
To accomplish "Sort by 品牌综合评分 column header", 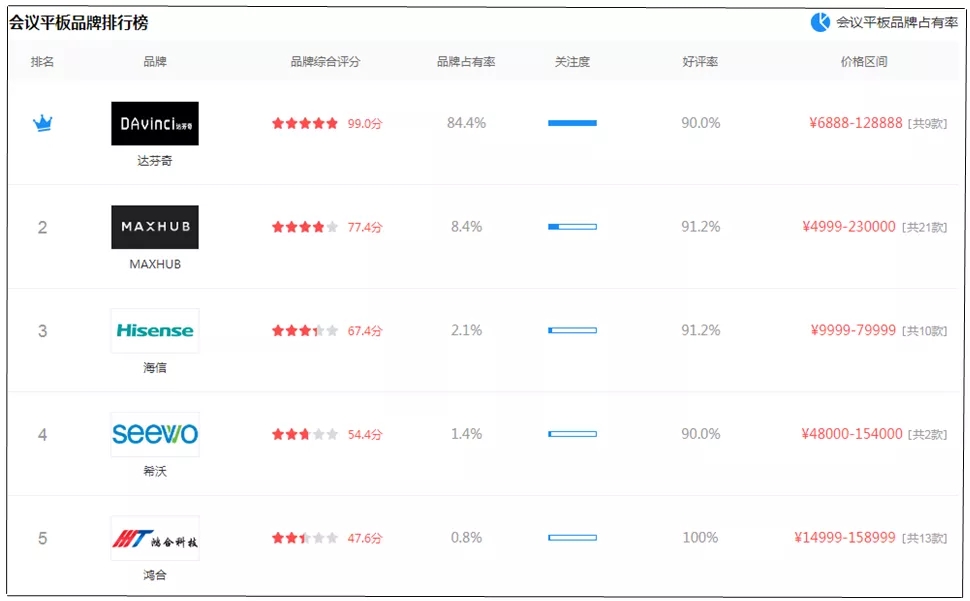I will (x=325, y=62).
